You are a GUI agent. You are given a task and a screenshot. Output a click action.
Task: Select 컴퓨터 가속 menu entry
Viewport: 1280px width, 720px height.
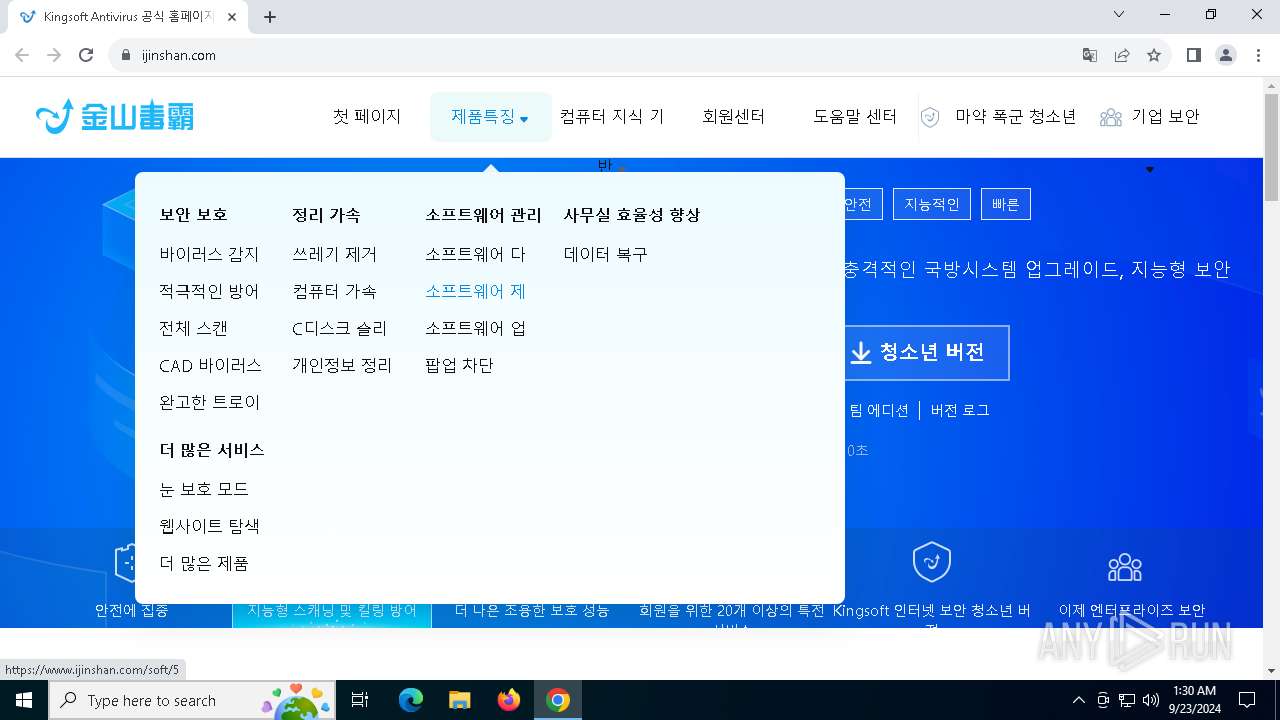pyautogui.click(x=335, y=291)
